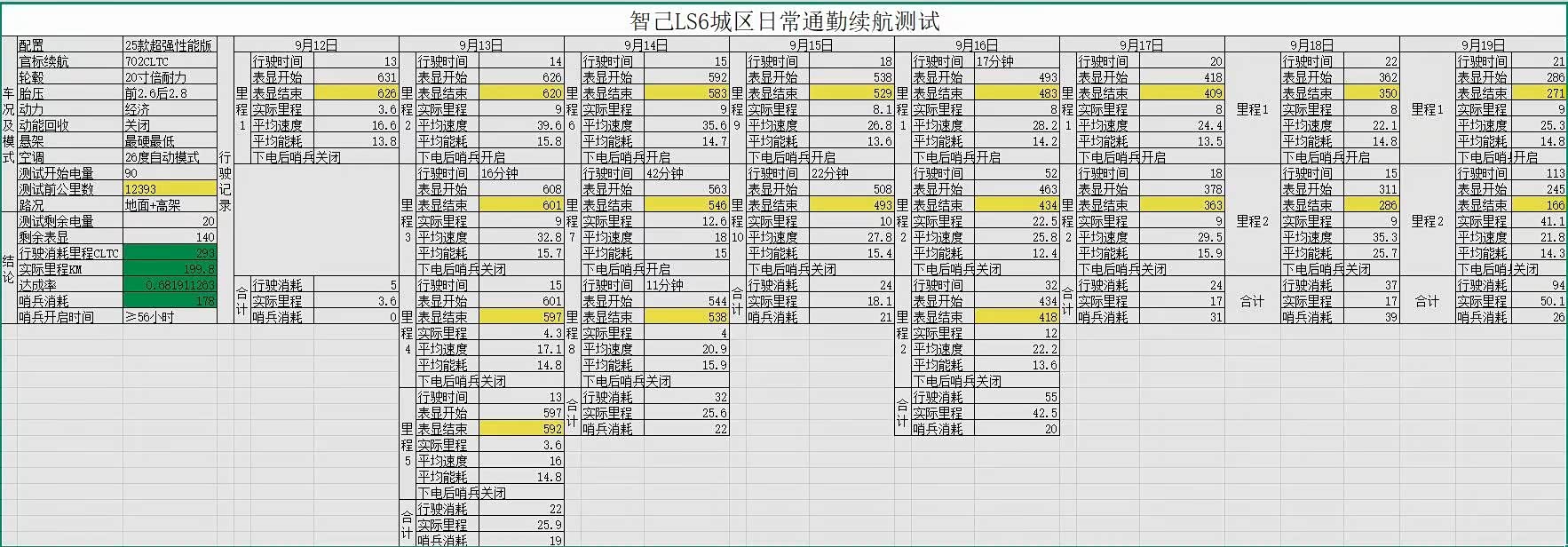Screen dimensions: 1568x547
Task: Click the 42分钟 note cell
Action: click(x=687, y=173)
